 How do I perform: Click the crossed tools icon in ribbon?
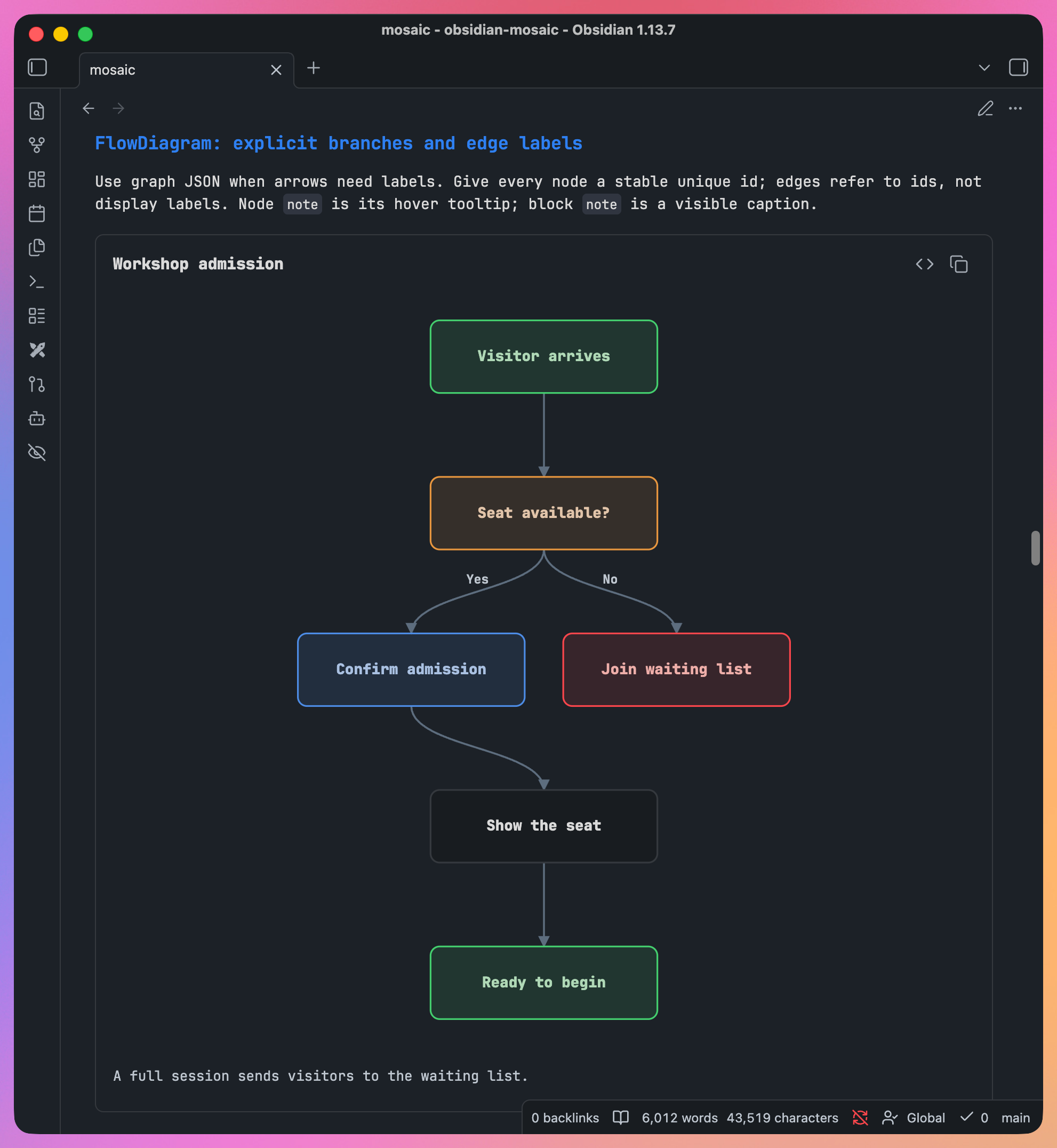tap(37, 349)
